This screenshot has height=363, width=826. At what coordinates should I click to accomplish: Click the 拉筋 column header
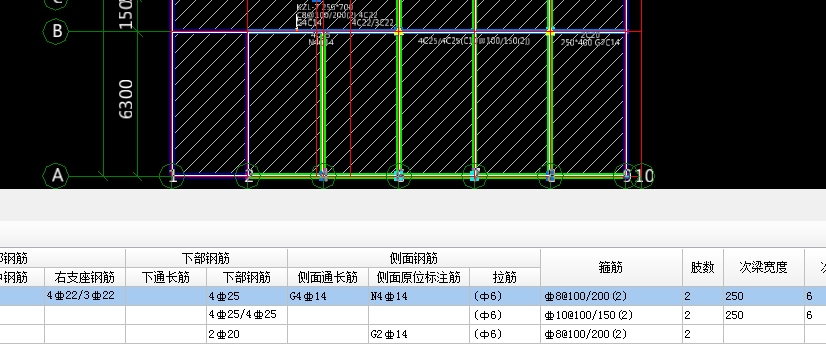pos(505,277)
